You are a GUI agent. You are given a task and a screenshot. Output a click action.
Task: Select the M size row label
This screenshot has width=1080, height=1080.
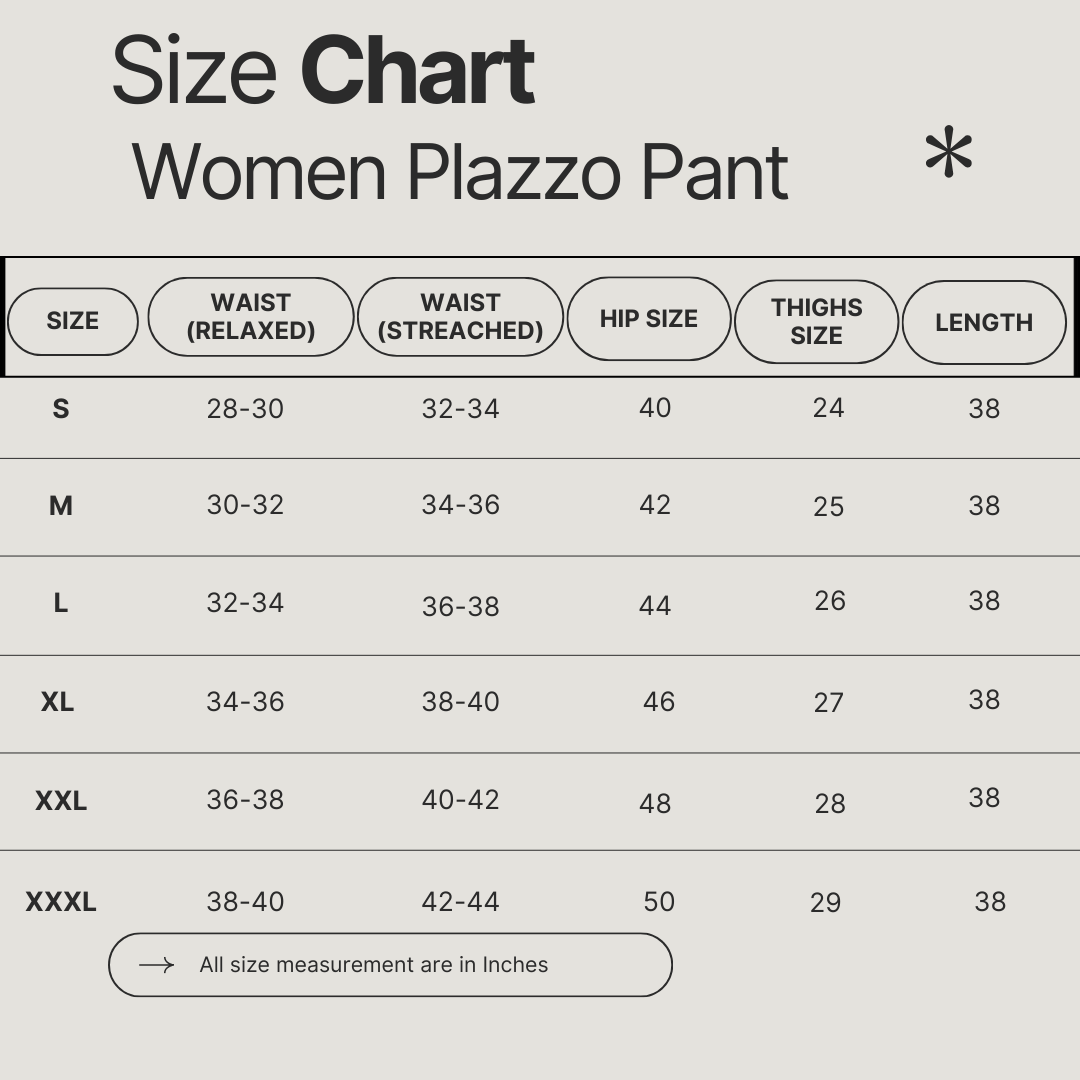click(61, 506)
